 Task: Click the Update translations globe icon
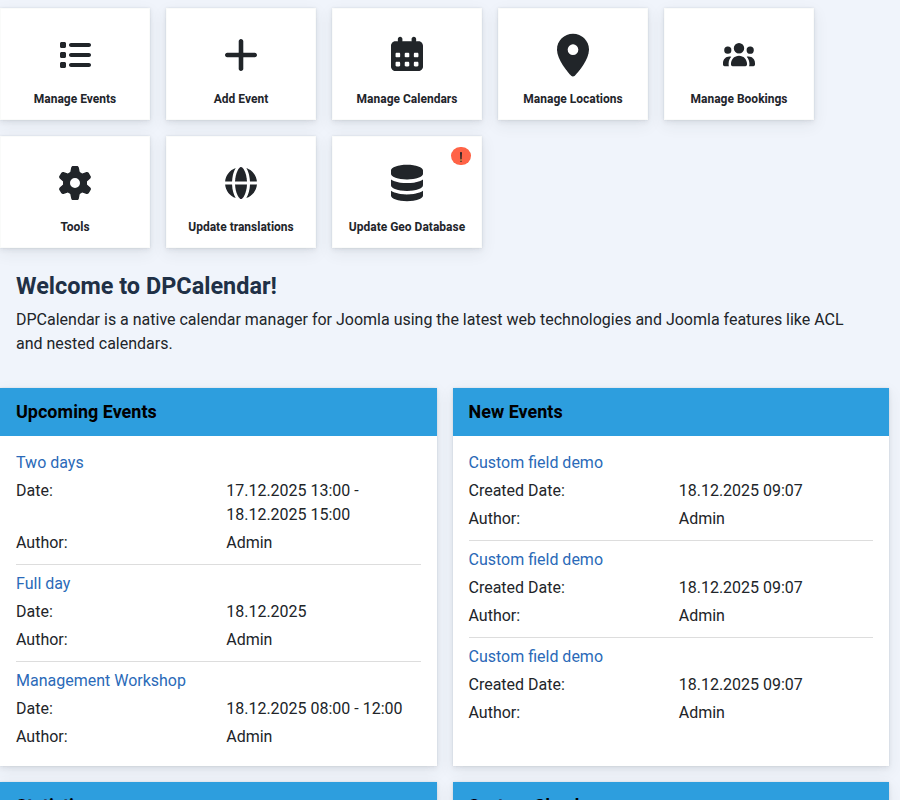(241, 183)
